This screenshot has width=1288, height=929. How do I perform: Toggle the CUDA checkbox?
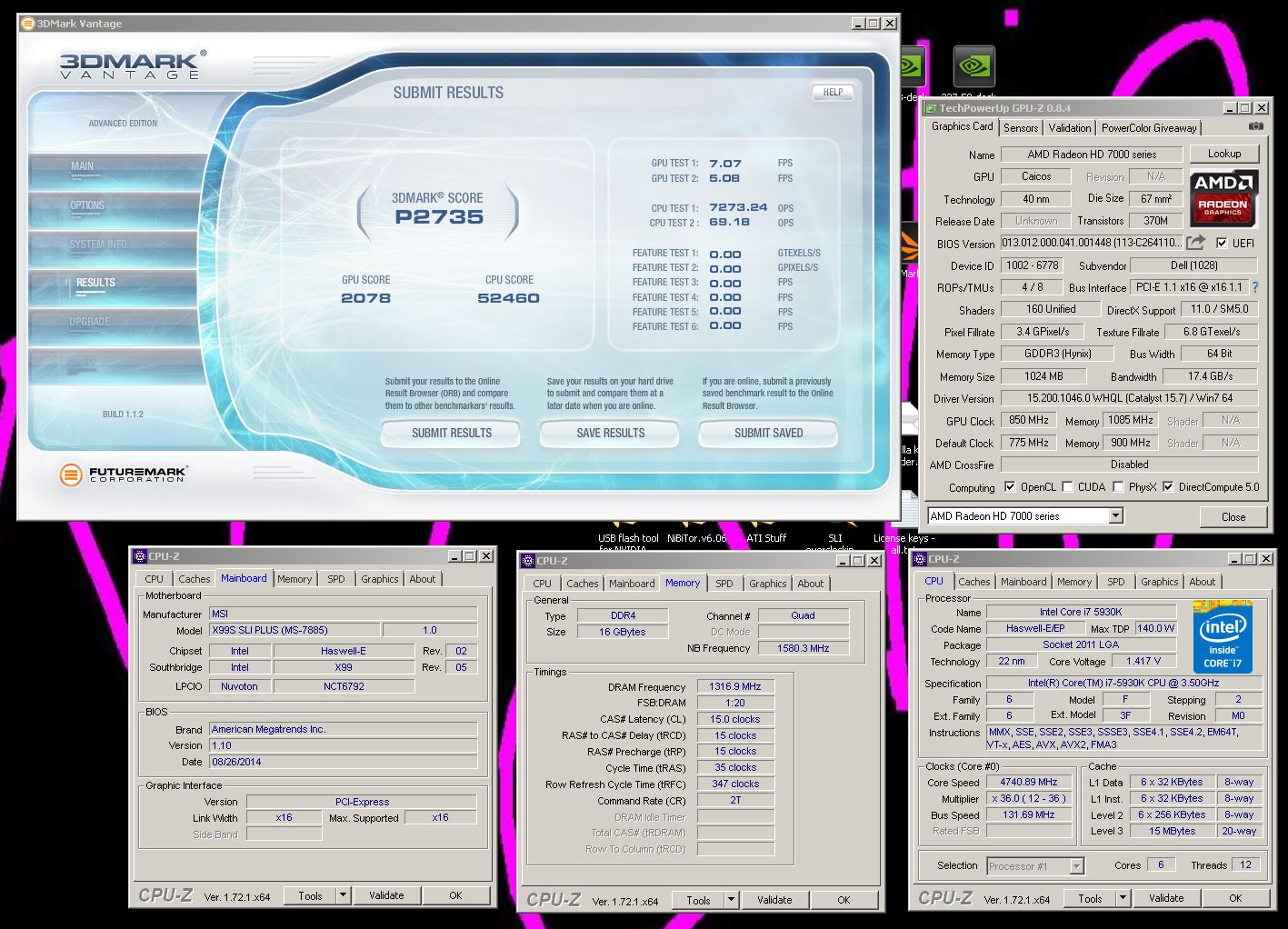coord(1067,487)
